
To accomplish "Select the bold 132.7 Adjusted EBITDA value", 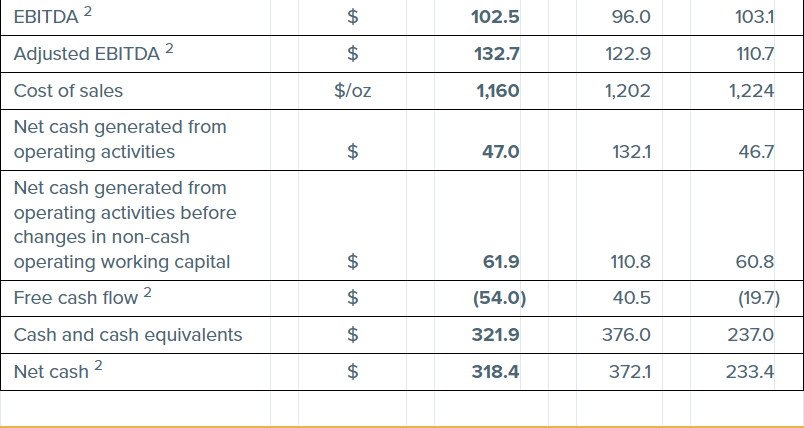I will 495,54.
